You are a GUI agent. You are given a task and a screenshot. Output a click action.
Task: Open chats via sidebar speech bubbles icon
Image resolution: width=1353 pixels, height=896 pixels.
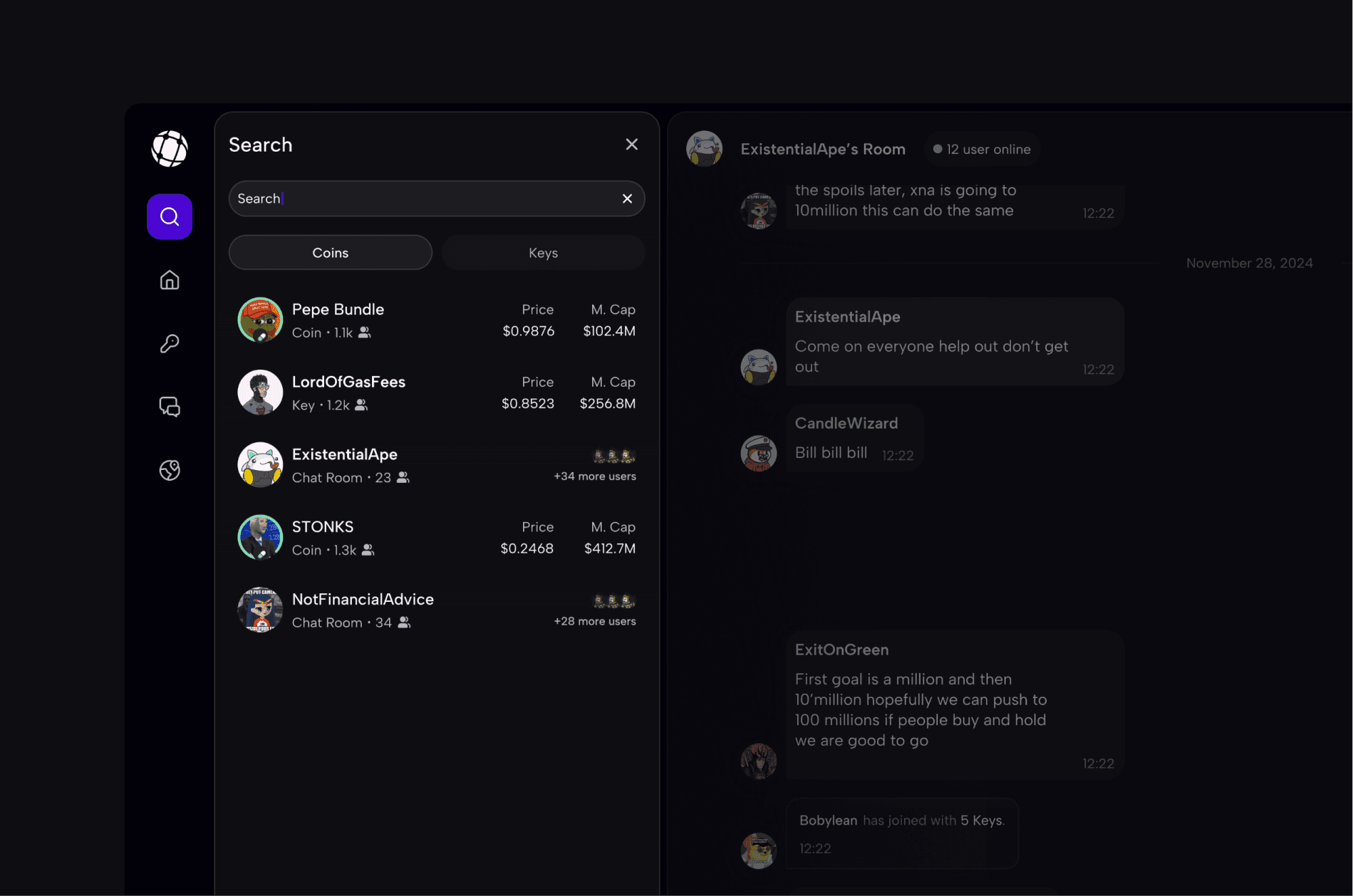tap(170, 407)
